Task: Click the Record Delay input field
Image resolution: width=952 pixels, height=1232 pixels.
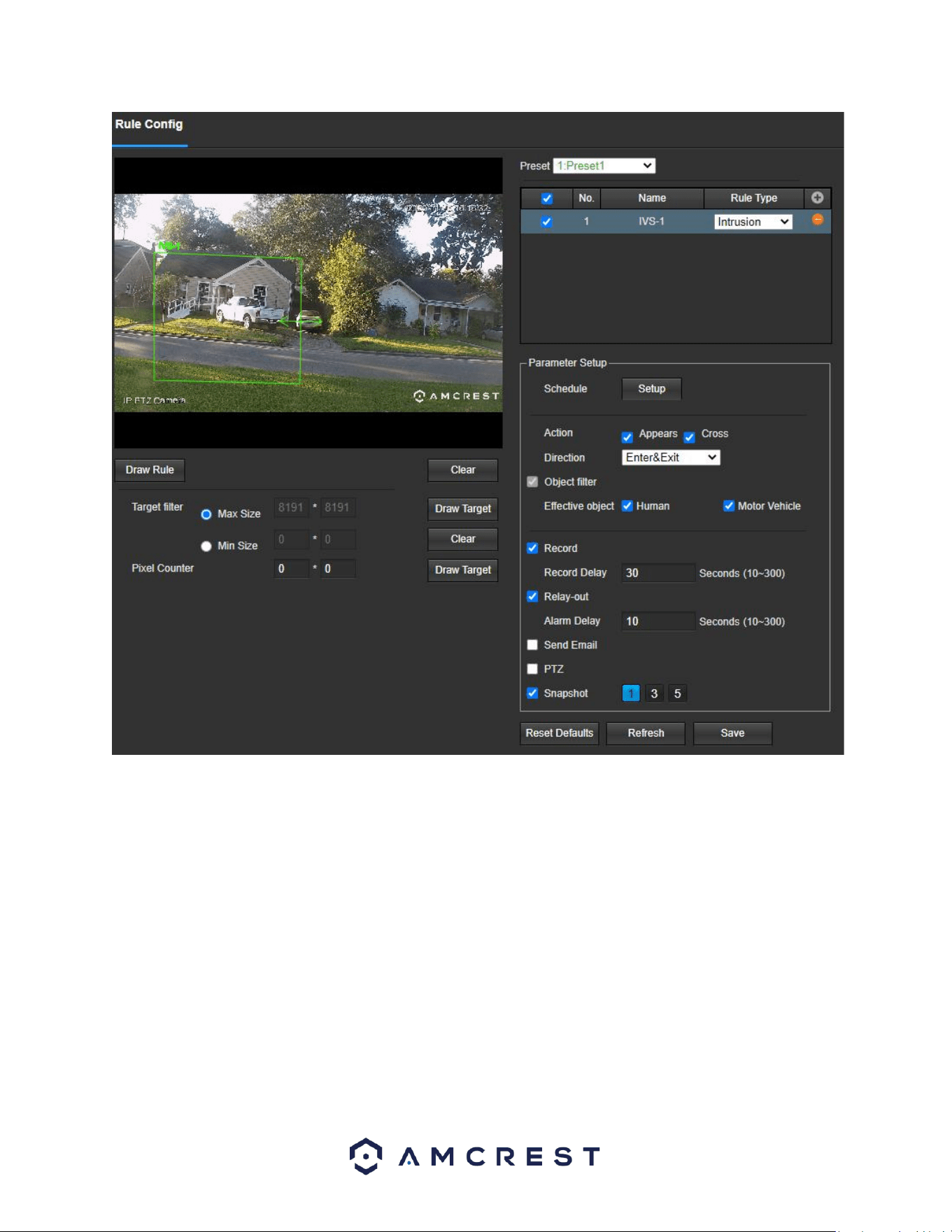Action: tap(658, 573)
